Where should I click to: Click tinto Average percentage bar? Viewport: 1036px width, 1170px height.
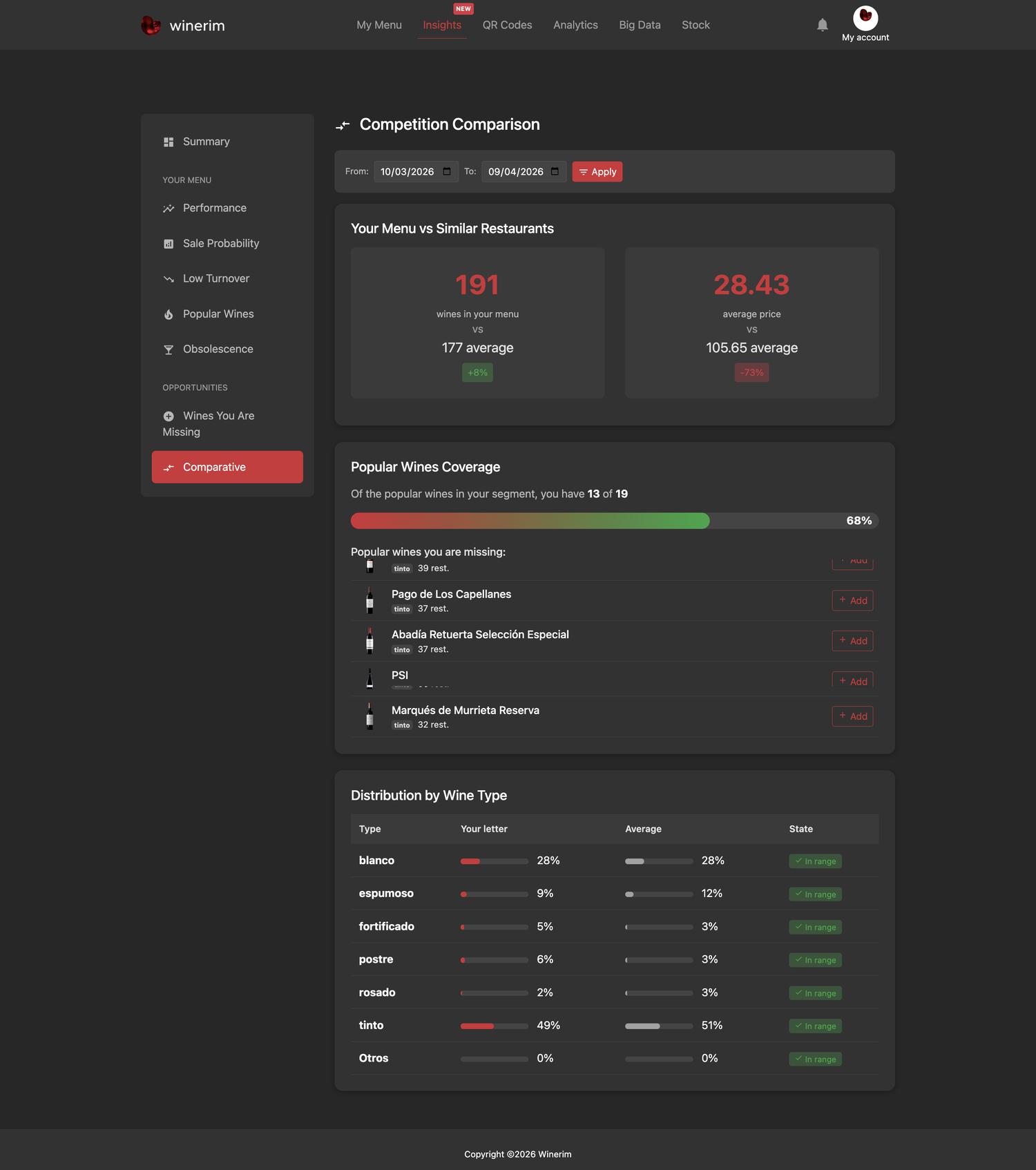(659, 1026)
